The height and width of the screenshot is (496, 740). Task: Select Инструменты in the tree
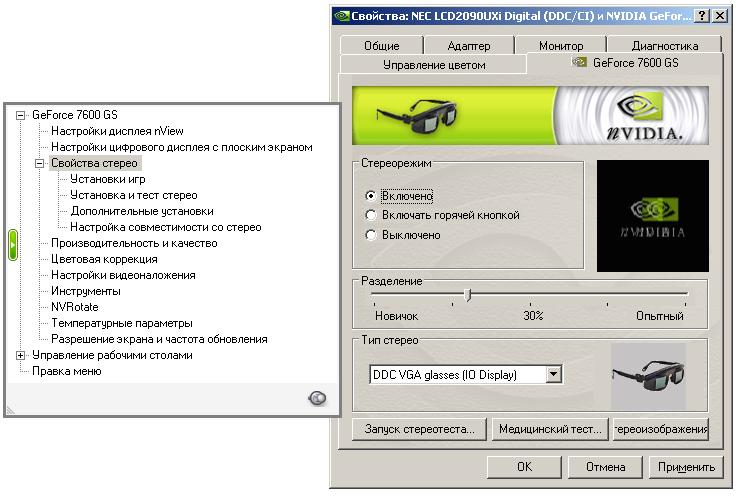85,291
